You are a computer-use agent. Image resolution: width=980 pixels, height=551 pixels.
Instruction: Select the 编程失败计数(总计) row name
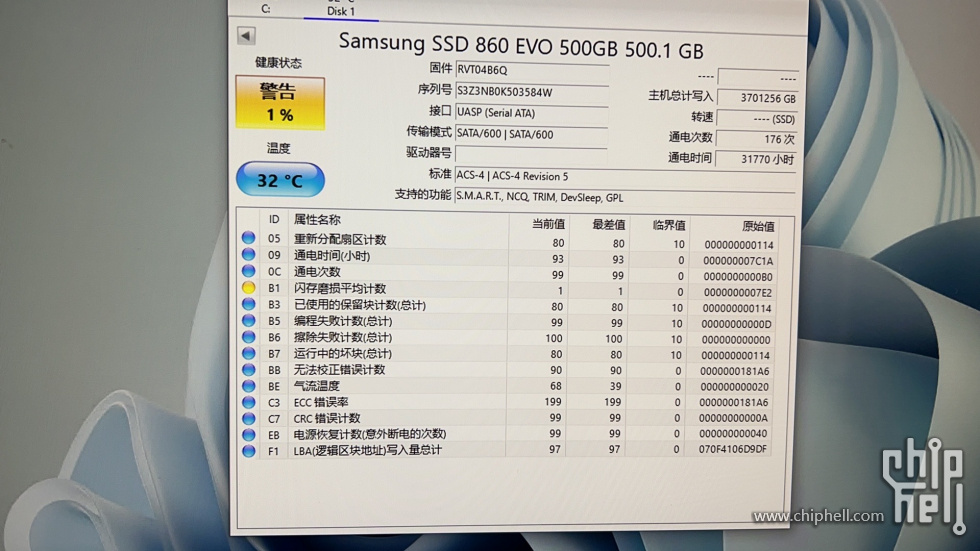pos(343,321)
